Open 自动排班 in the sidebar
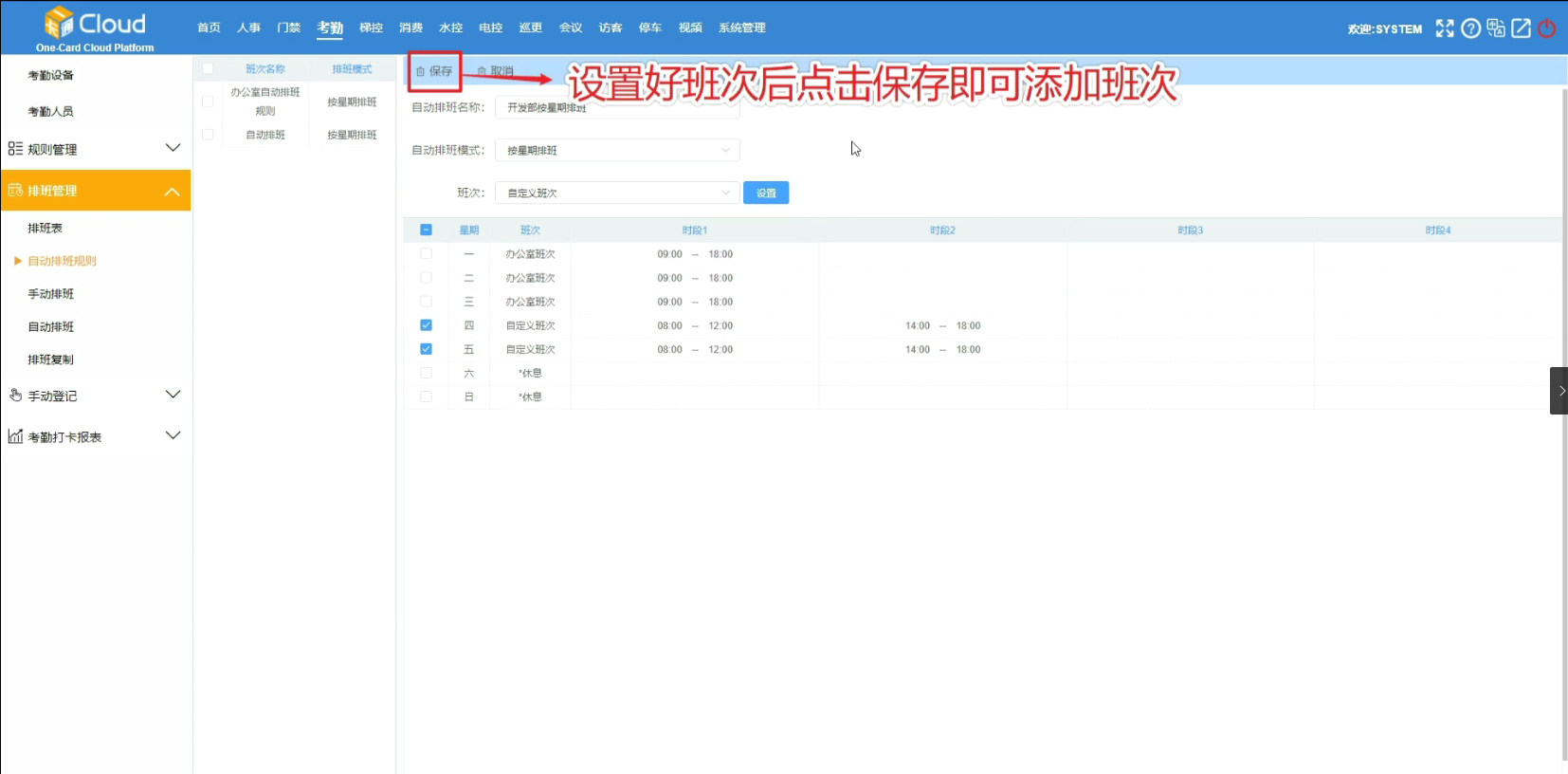The image size is (1568, 774). 50,326
